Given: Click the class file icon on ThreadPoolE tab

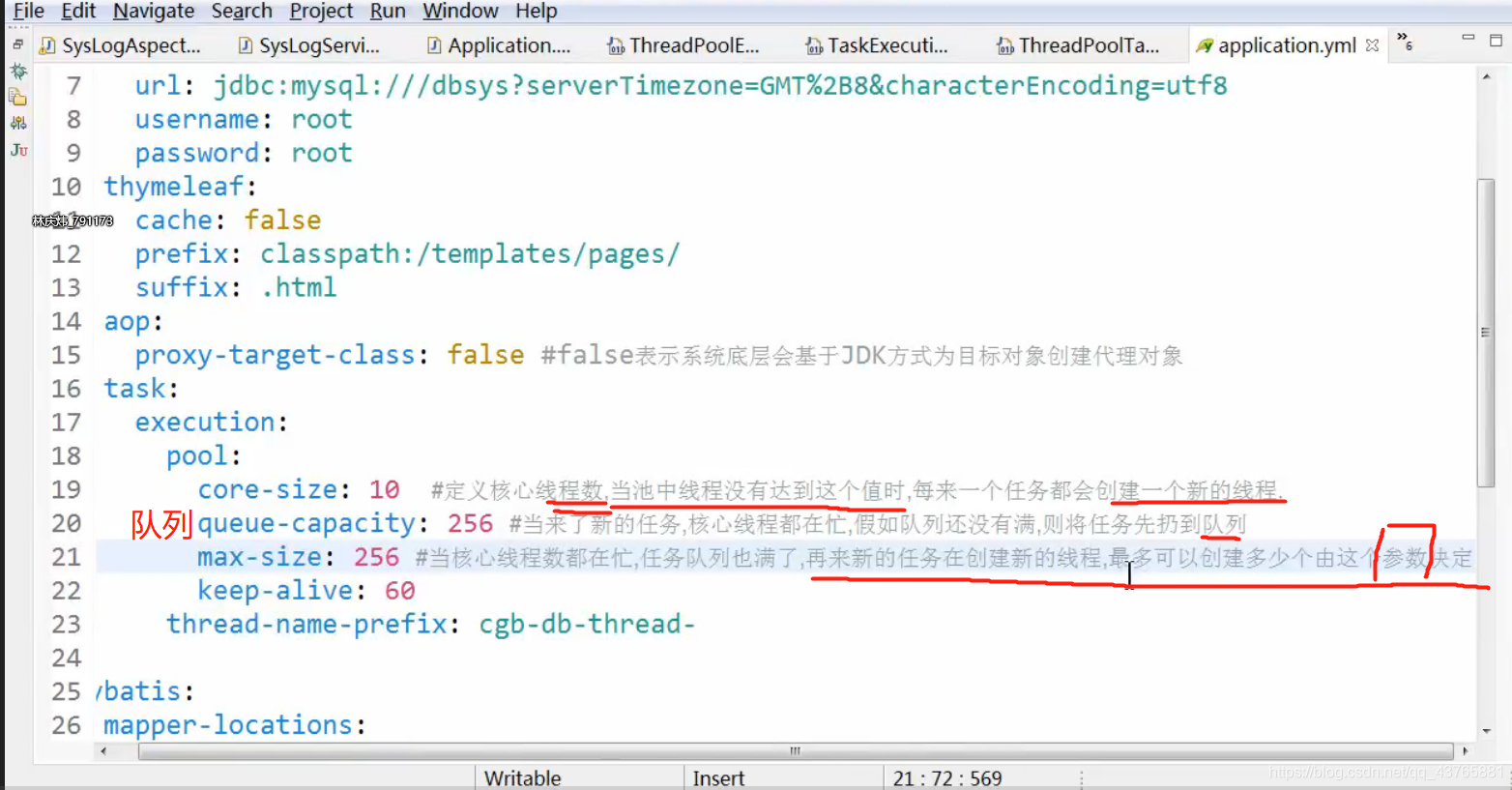Looking at the screenshot, I should tap(616, 45).
